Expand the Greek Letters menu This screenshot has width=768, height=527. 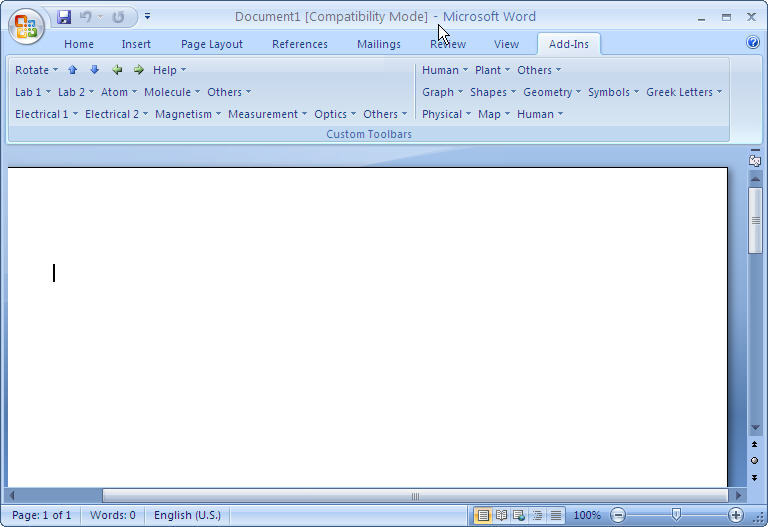click(684, 92)
